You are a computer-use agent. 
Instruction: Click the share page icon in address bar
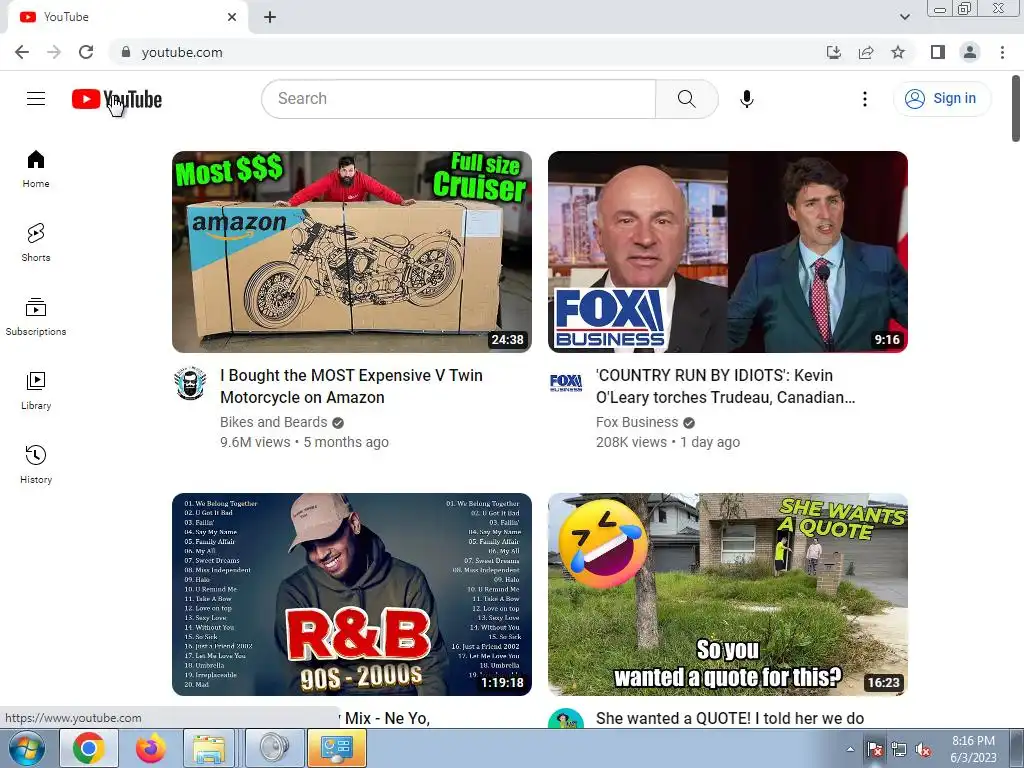pyautogui.click(x=866, y=52)
